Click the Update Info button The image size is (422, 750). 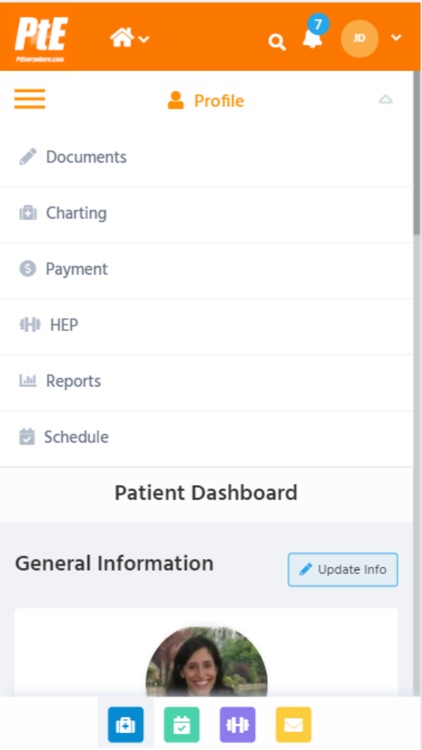tap(343, 570)
